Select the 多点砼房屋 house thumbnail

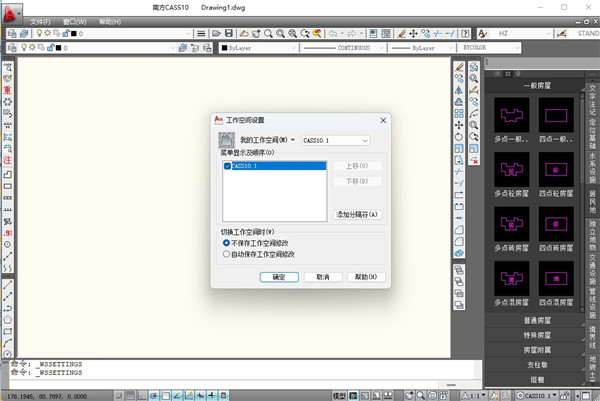[512, 170]
